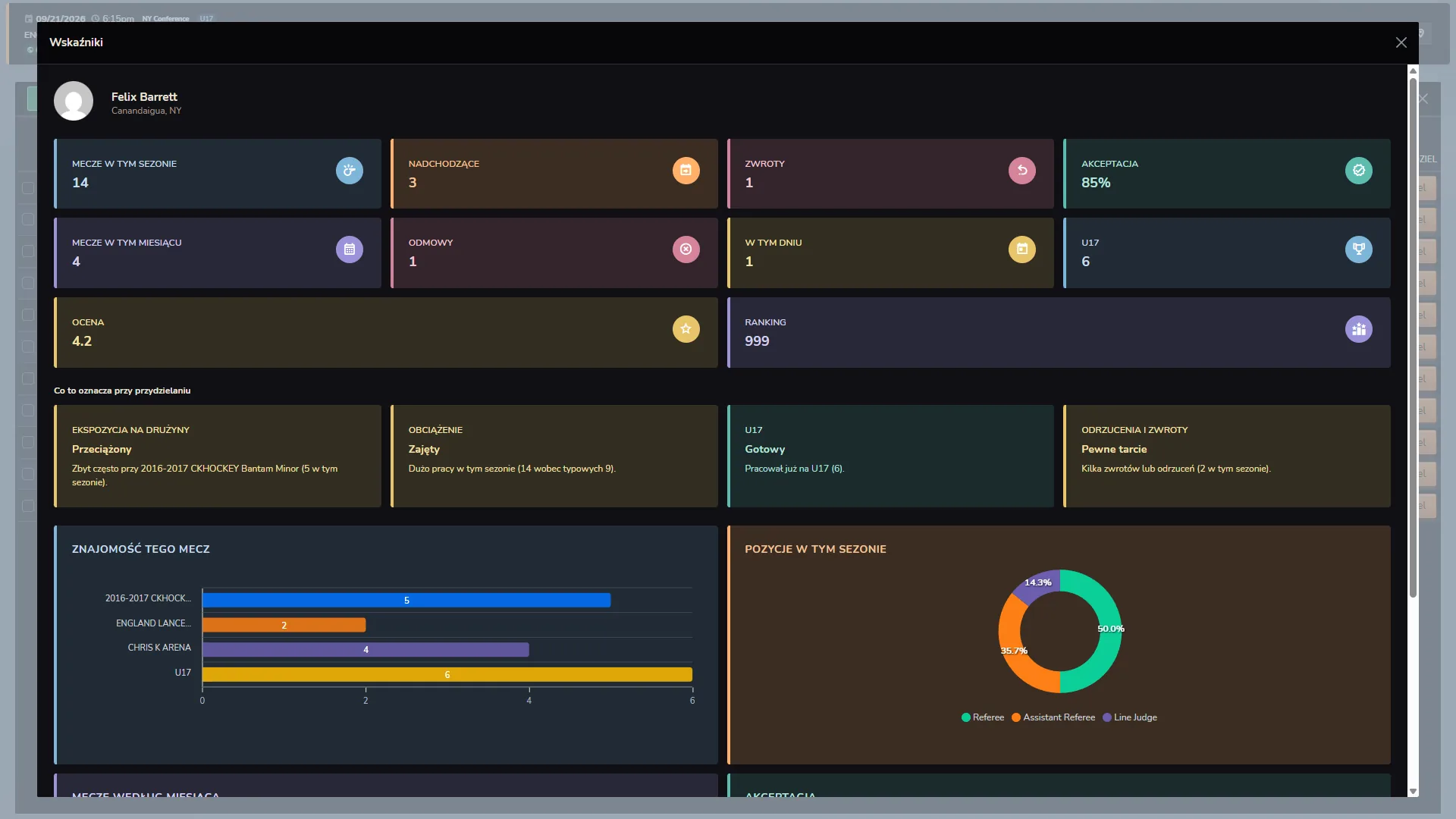Toggle Line Judge legend entry
The image size is (1456, 819).
pos(1129,717)
